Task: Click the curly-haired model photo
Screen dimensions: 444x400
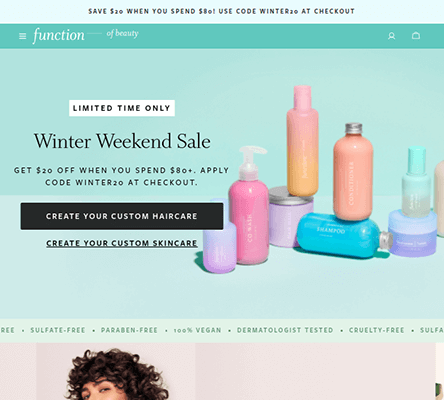Action: (116, 372)
